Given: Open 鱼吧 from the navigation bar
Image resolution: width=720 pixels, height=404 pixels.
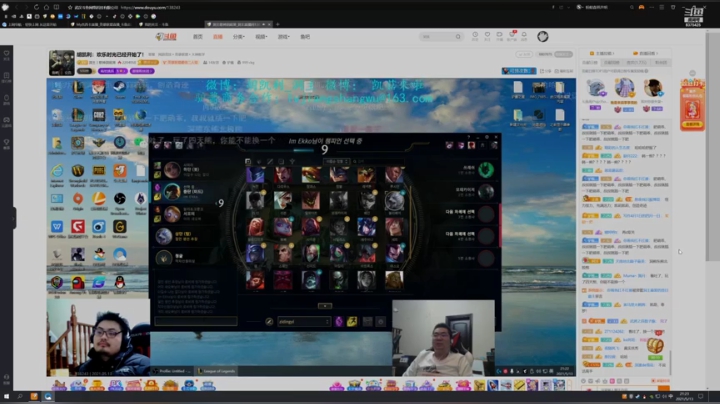Looking at the screenshot, I should click(305, 37).
